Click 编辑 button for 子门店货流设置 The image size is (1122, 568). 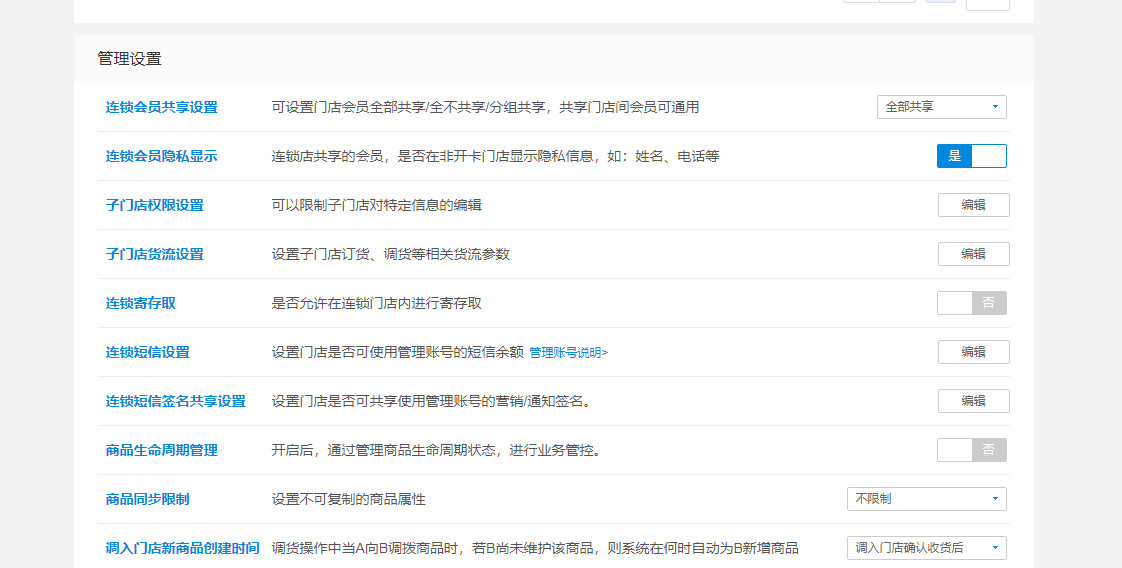tap(973, 254)
